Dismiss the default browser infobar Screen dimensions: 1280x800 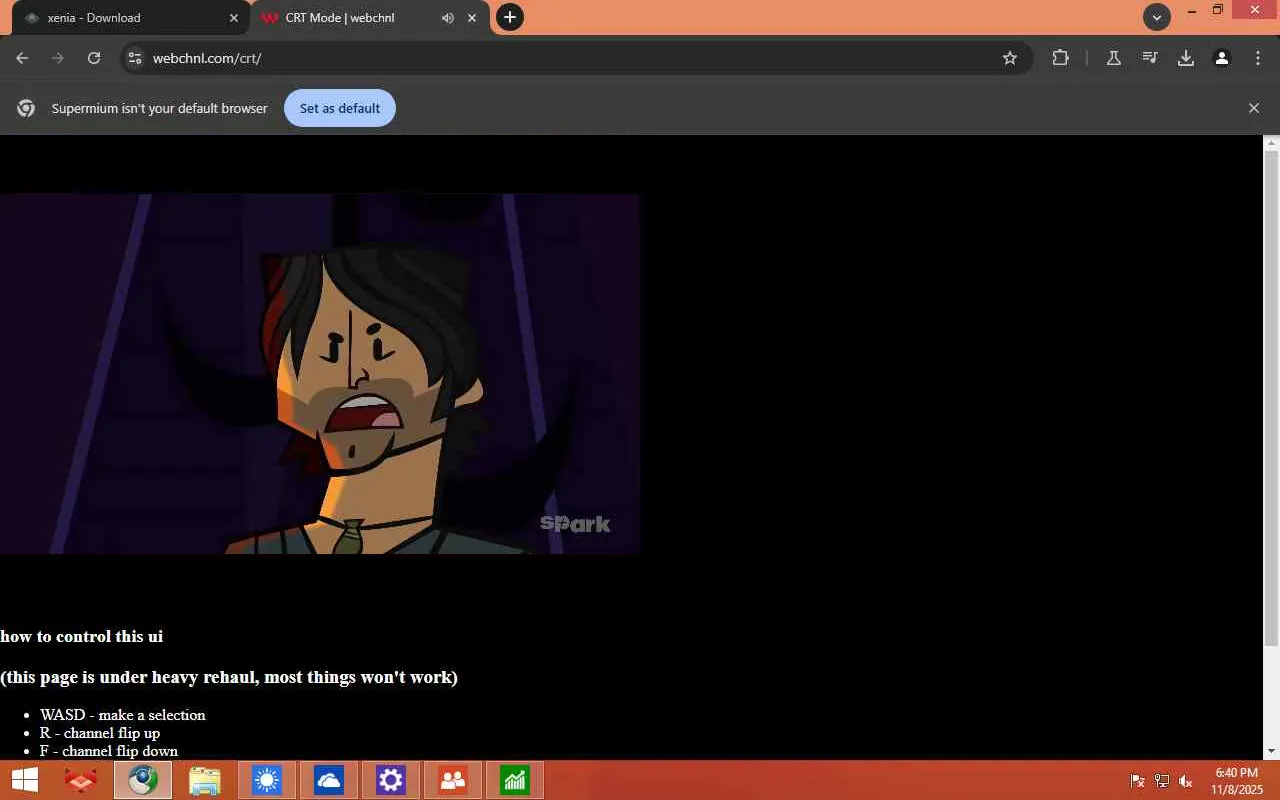tap(1254, 108)
